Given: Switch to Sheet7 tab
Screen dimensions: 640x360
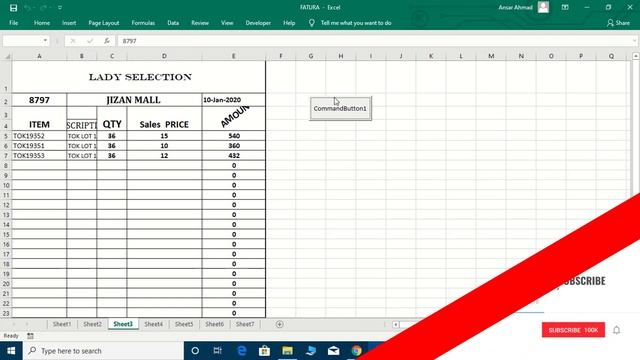Looking at the screenshot, I should 245,324.
